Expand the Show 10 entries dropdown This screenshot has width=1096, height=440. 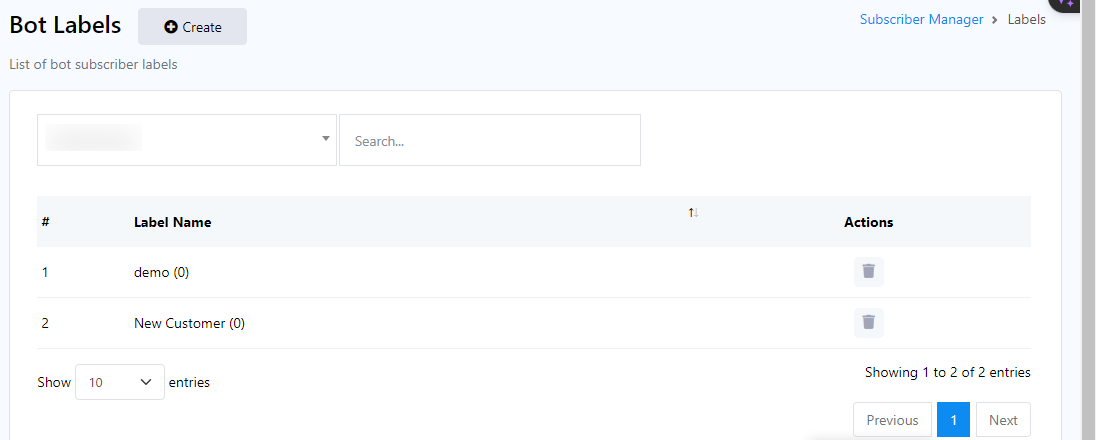click(x=120, y=382)
